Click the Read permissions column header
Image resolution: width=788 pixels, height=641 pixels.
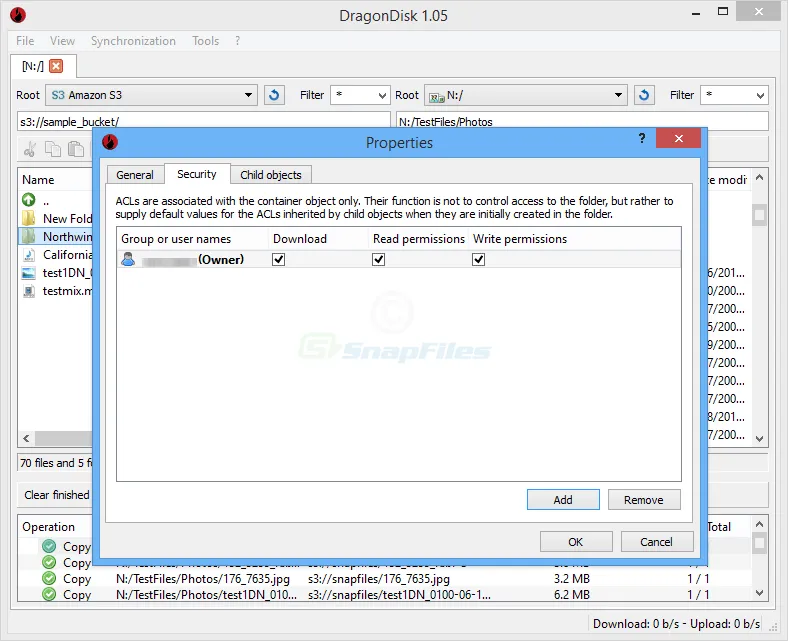click(x=419, y=239)
